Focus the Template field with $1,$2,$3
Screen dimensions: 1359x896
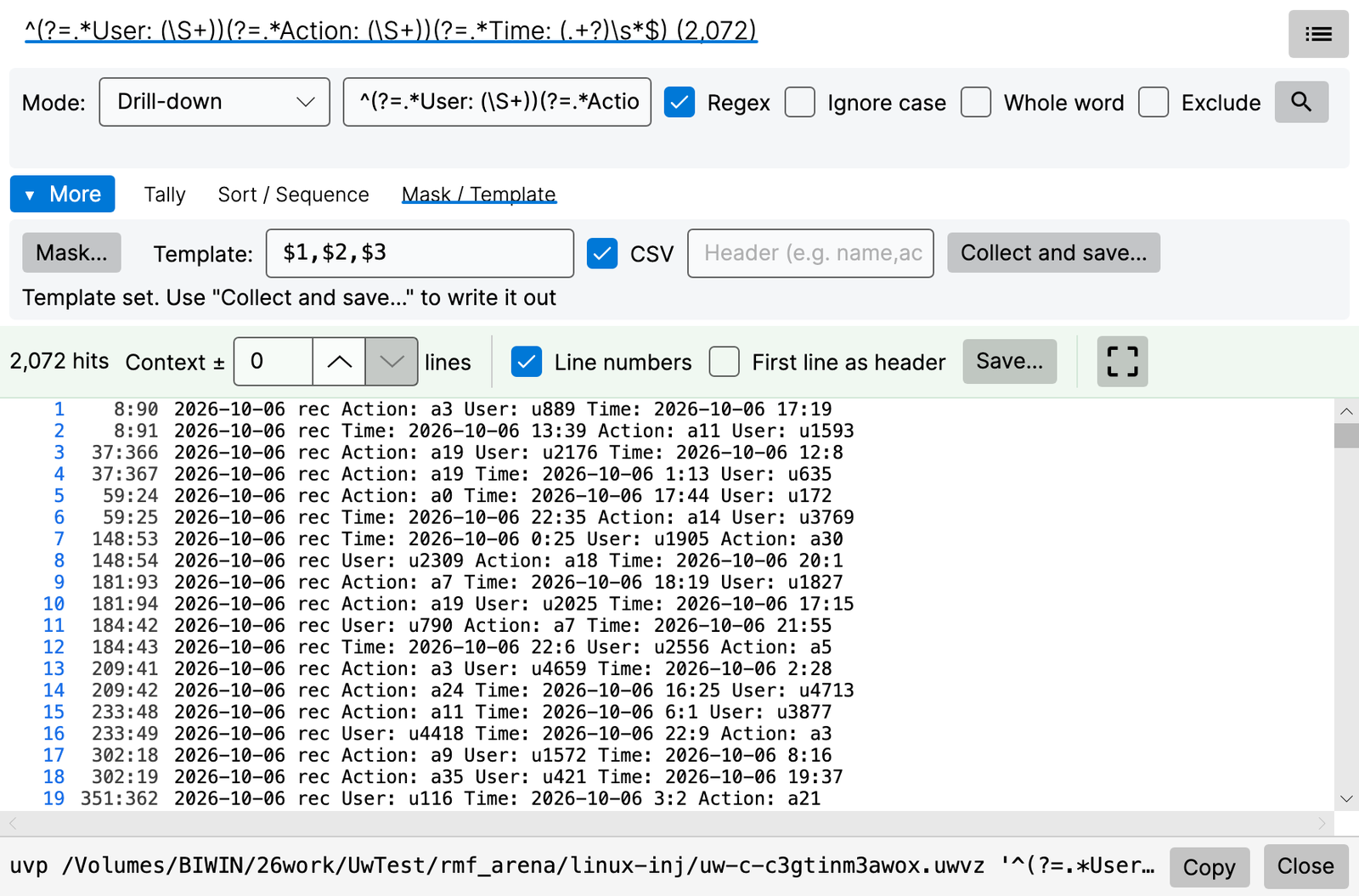[x=420, y=253]
